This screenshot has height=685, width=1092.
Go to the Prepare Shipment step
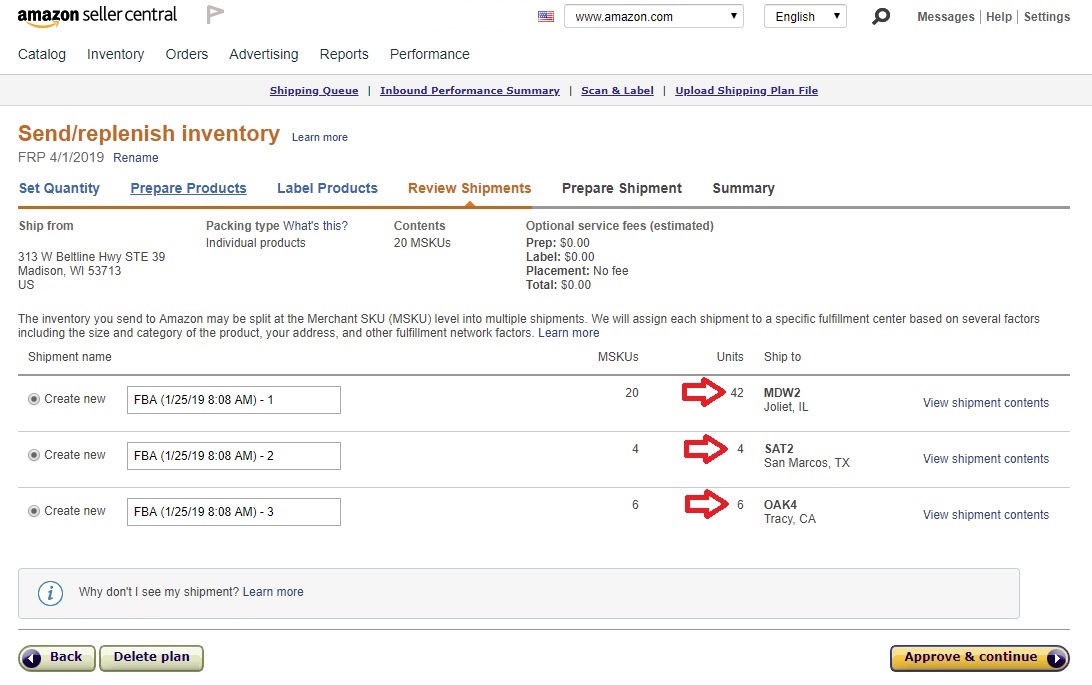(x=622, y=188)
